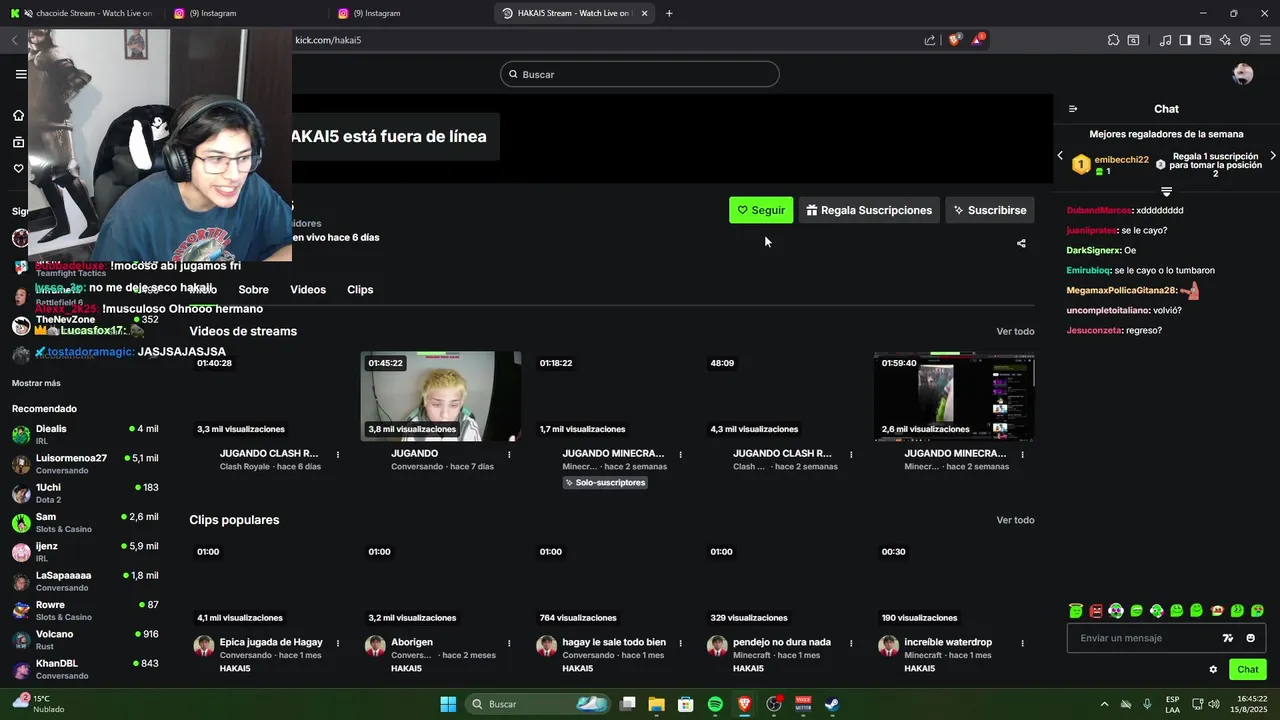Screen dimensions: 1280x720
Task: Open chat settings gear icon
Action: tap(1213, 670)
